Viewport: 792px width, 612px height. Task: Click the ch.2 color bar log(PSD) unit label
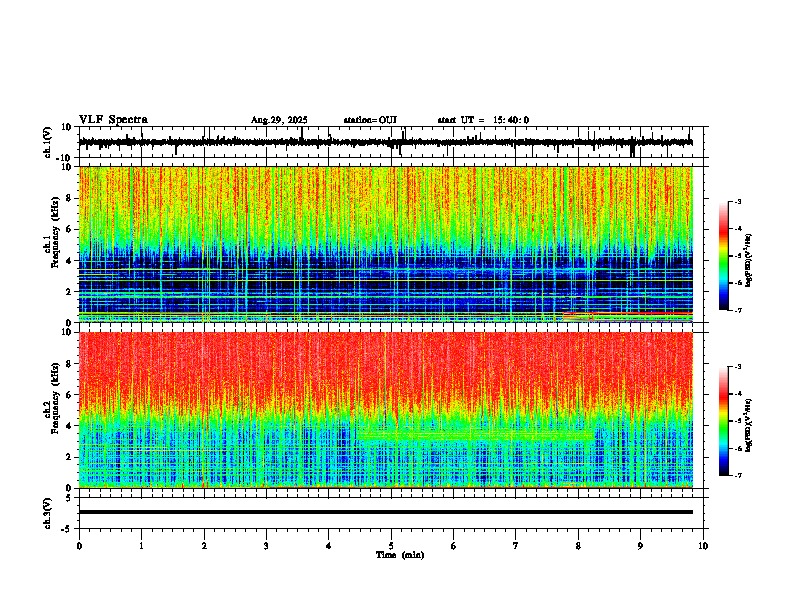pos(748,425)
